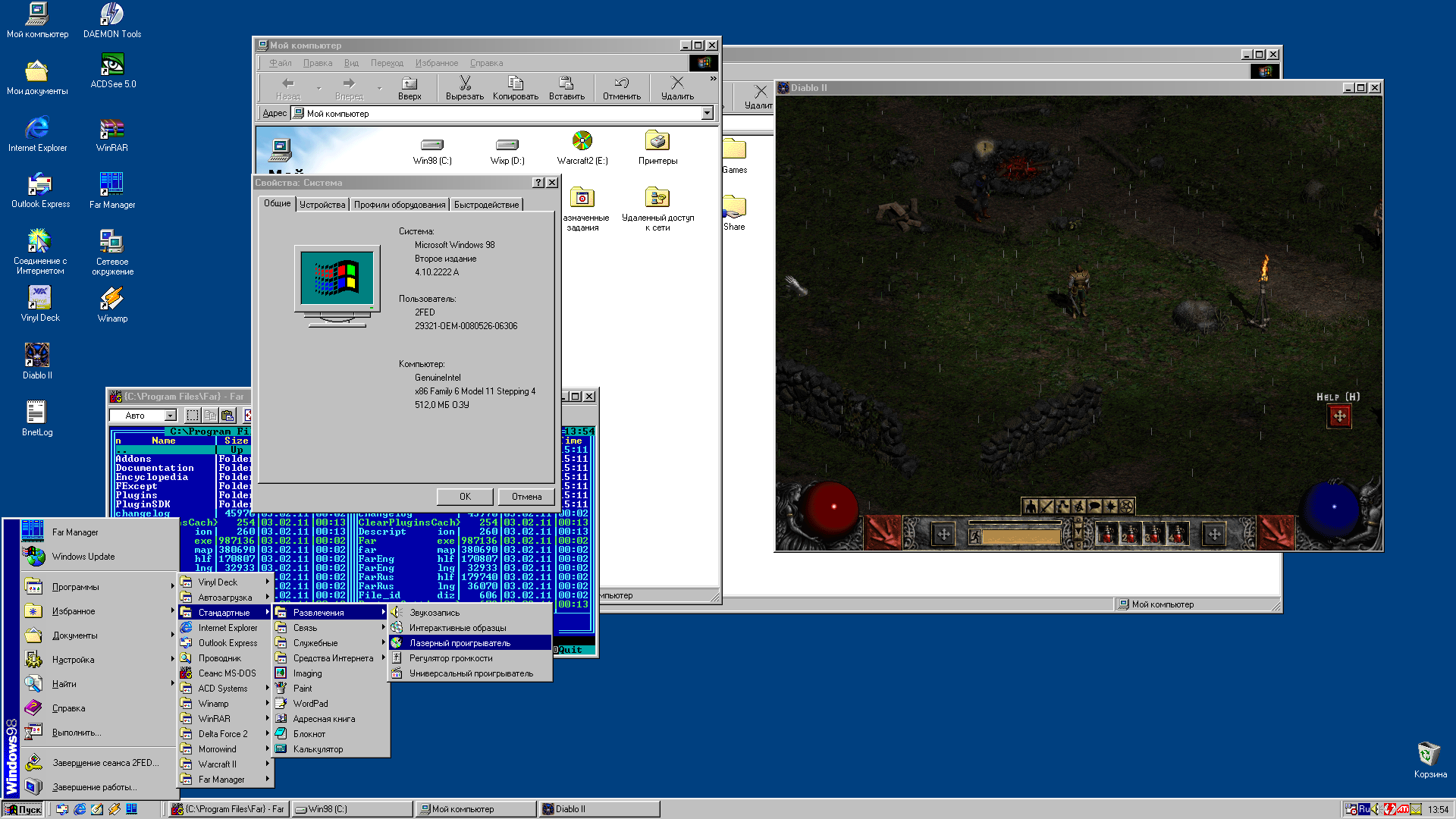Open Регулятор громкости menu entry
This screenshot has height=819, width=1456.
click(470, 657)
